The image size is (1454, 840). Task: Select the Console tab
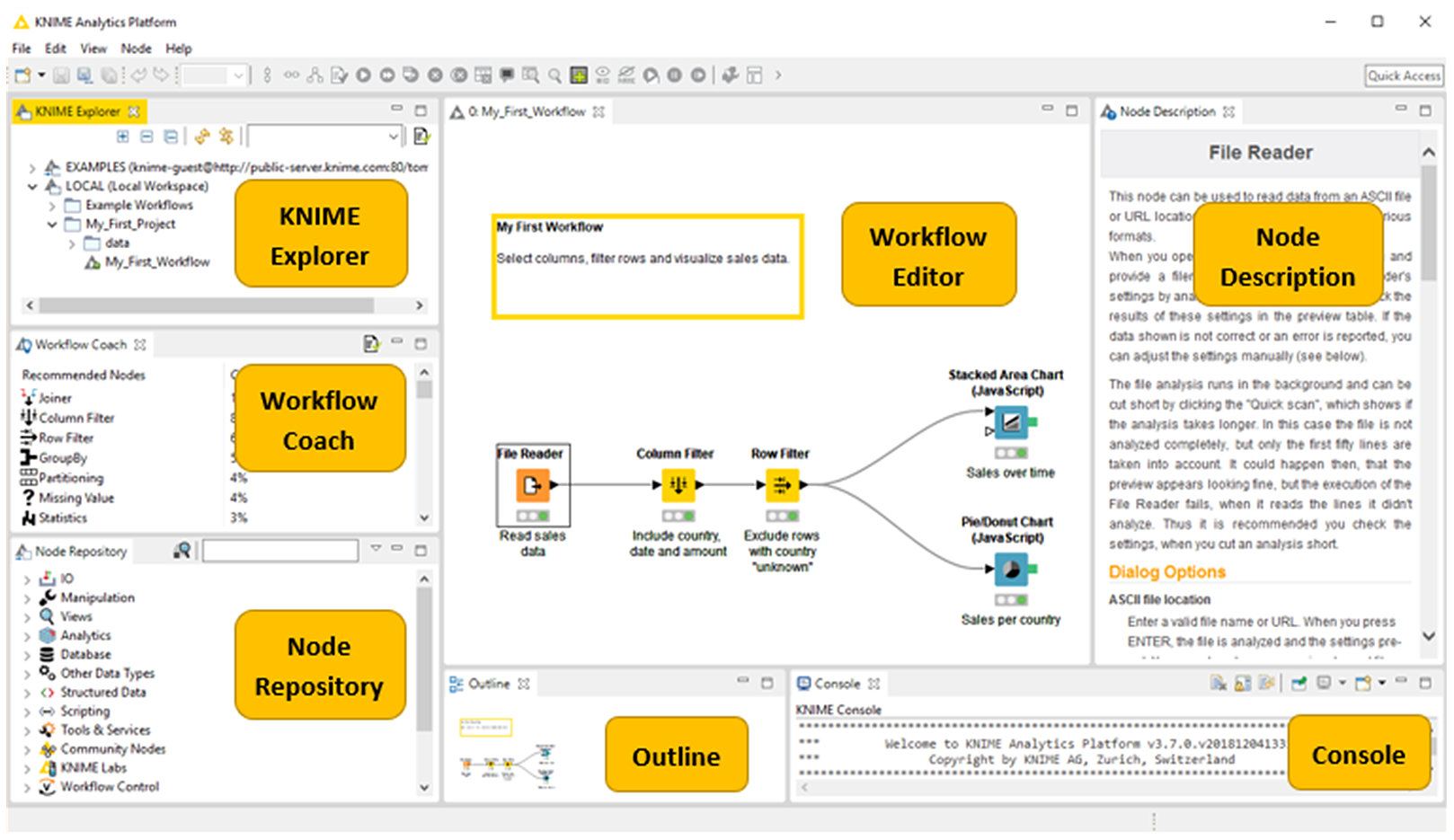pos(838,684)
